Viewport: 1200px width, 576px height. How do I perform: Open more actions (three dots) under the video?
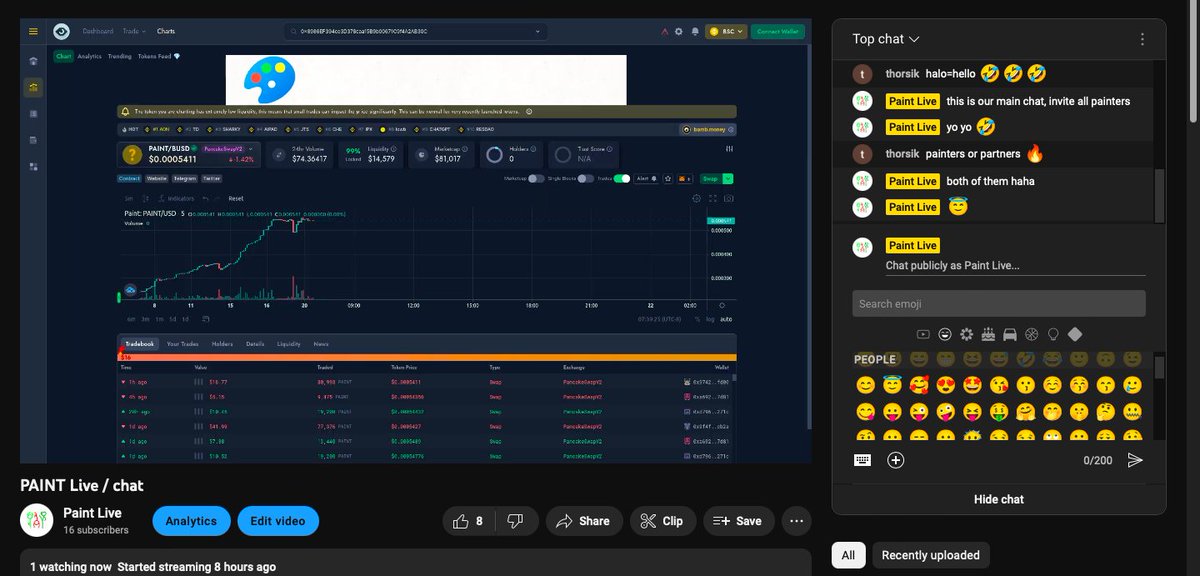click(x=796, y=521)
